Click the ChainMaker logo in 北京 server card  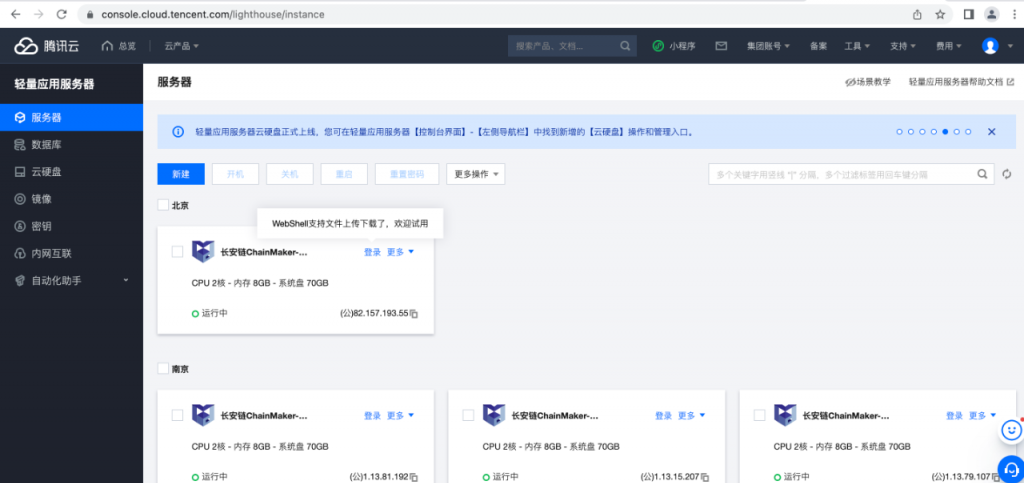pyautogui.click(x=203, y=251)
